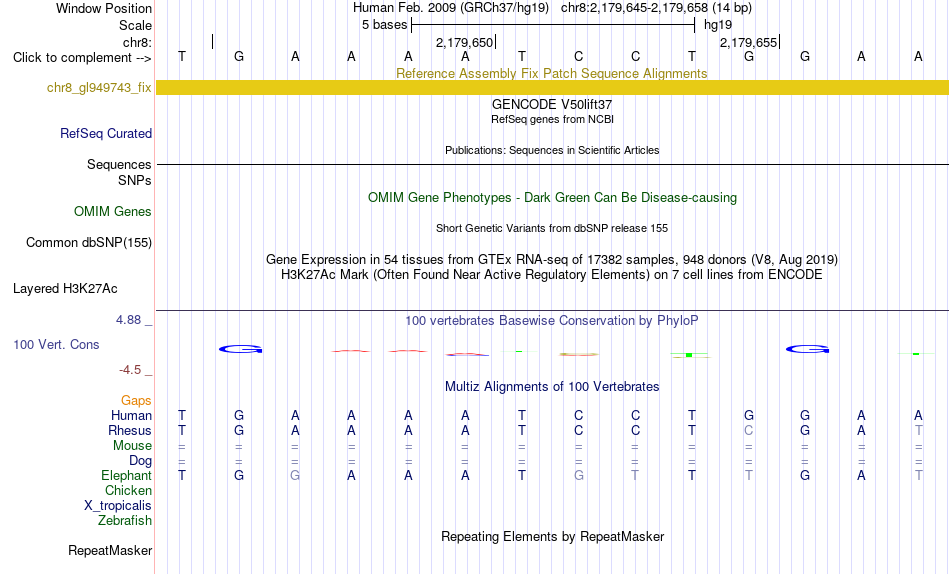Click the 5 bases scale bar
Image resolution: width=950 pixels, height=574 pixels.
[553, 25]
